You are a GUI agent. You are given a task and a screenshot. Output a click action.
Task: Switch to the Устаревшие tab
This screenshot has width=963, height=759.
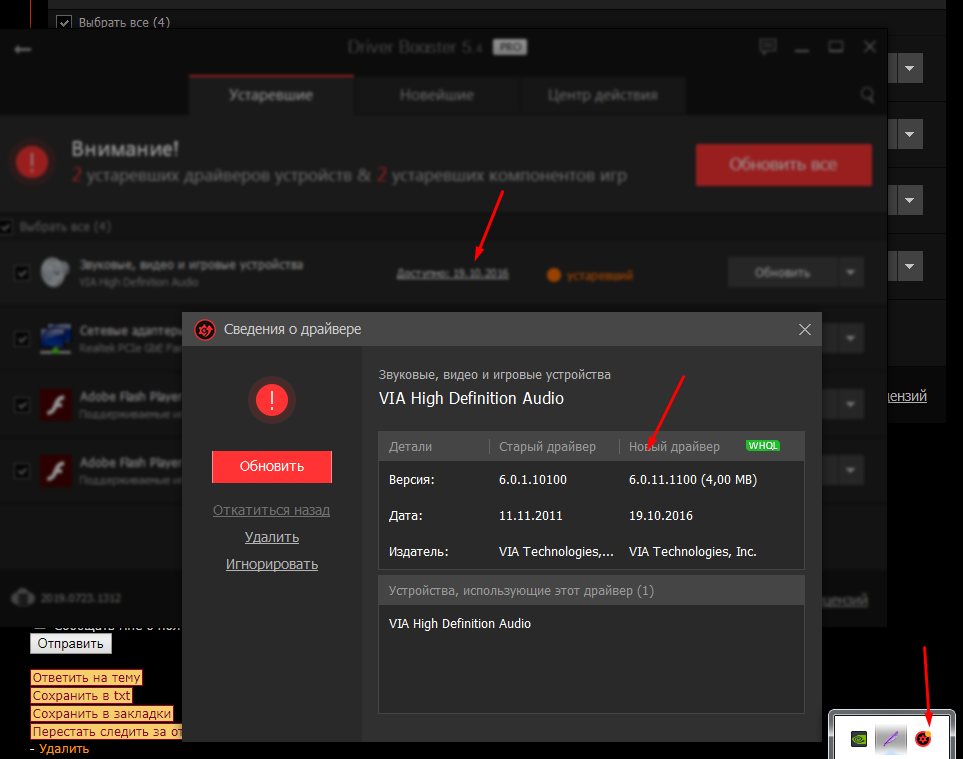271,95
